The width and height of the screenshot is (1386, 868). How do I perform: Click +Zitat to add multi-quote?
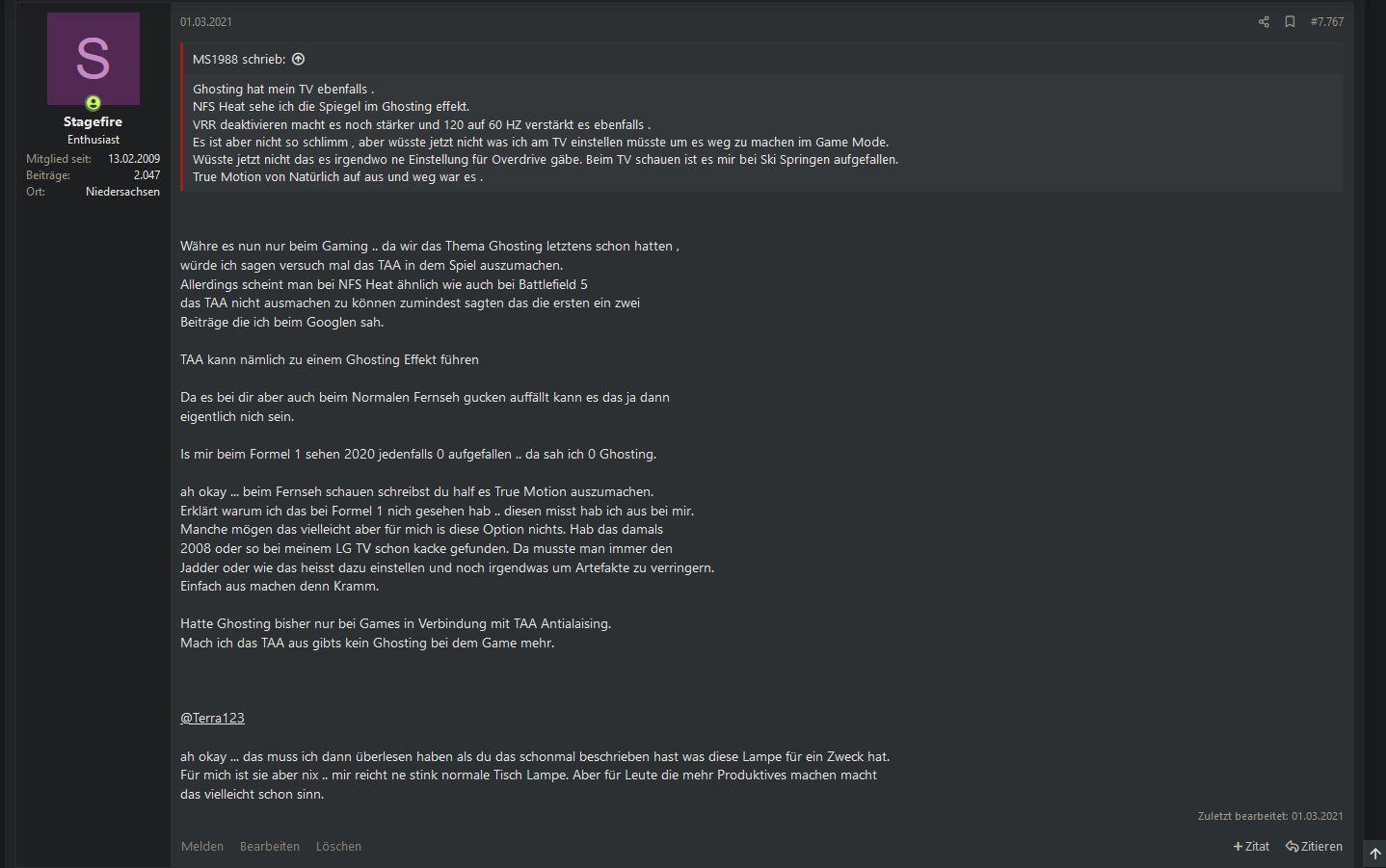(1251, 846)
